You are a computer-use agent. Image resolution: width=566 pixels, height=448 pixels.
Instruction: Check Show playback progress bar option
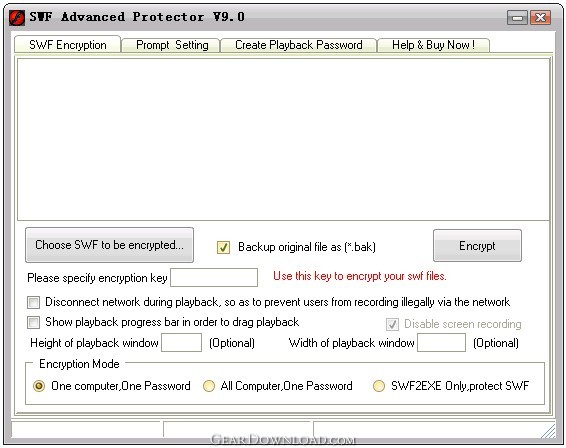tap(34, 322)
